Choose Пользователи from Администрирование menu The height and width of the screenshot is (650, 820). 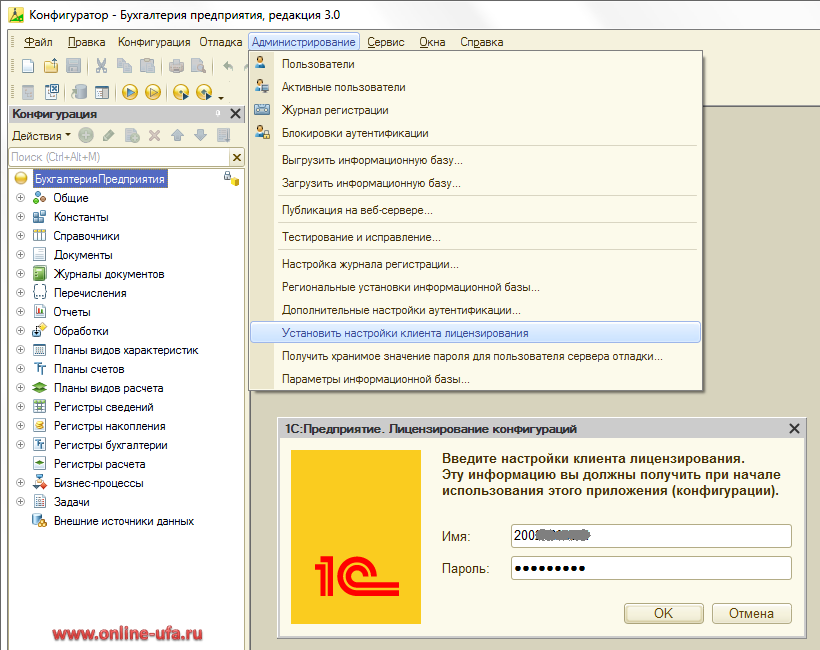click(x=475, y=64)
